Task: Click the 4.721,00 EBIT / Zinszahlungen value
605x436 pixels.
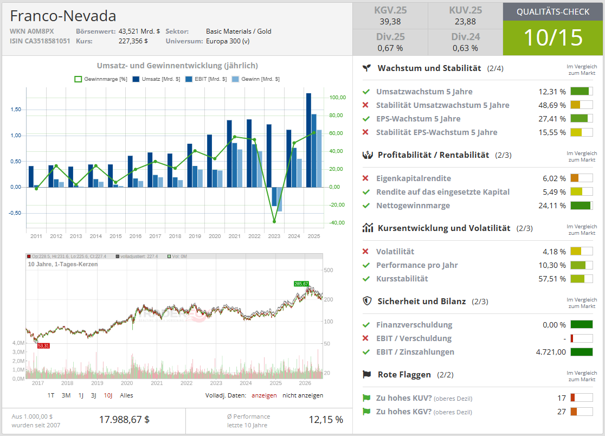Action: pyautogui.click(x=551, y=352)
